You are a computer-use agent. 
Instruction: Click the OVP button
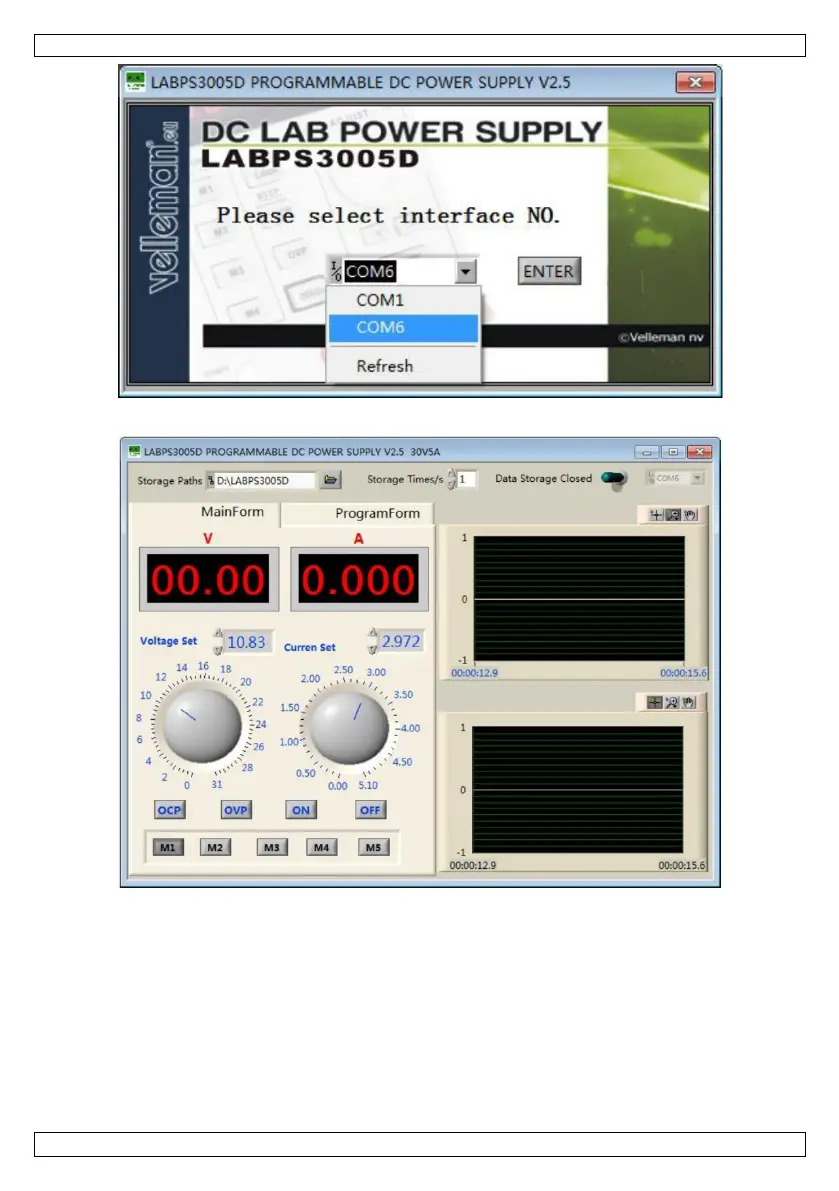click(x=235, y=810)
